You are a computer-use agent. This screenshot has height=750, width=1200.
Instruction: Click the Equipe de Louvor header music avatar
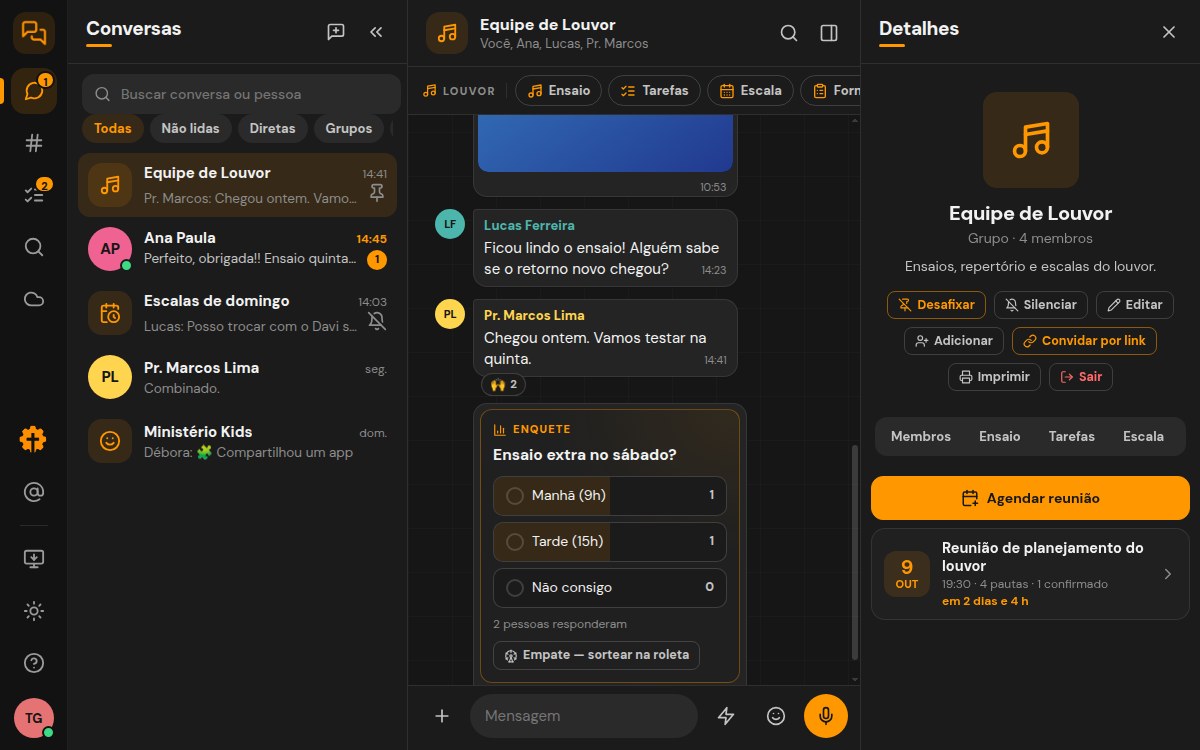tap(447, 32)
